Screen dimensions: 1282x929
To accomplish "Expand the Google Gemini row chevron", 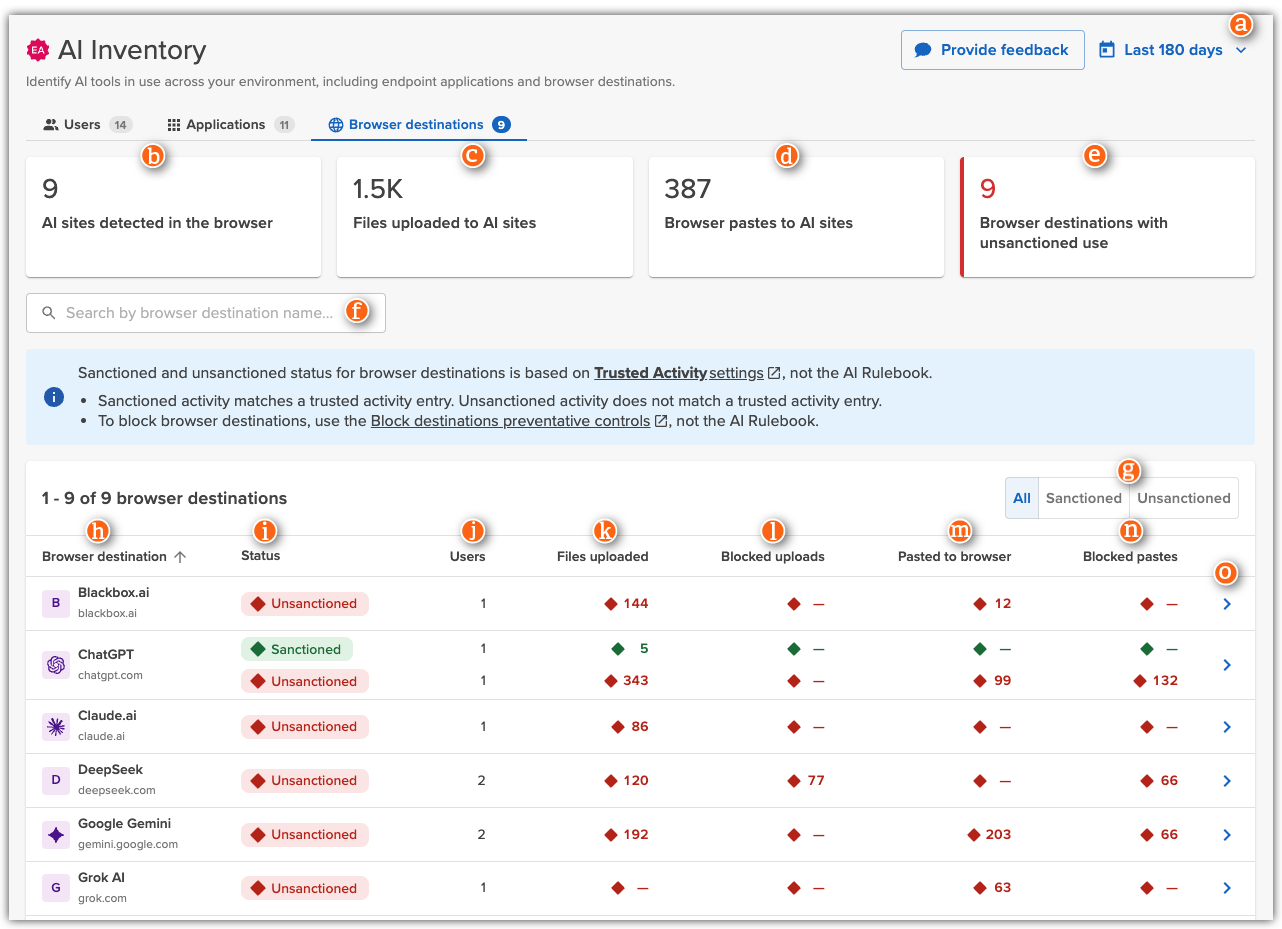I will pos(1227,835).
